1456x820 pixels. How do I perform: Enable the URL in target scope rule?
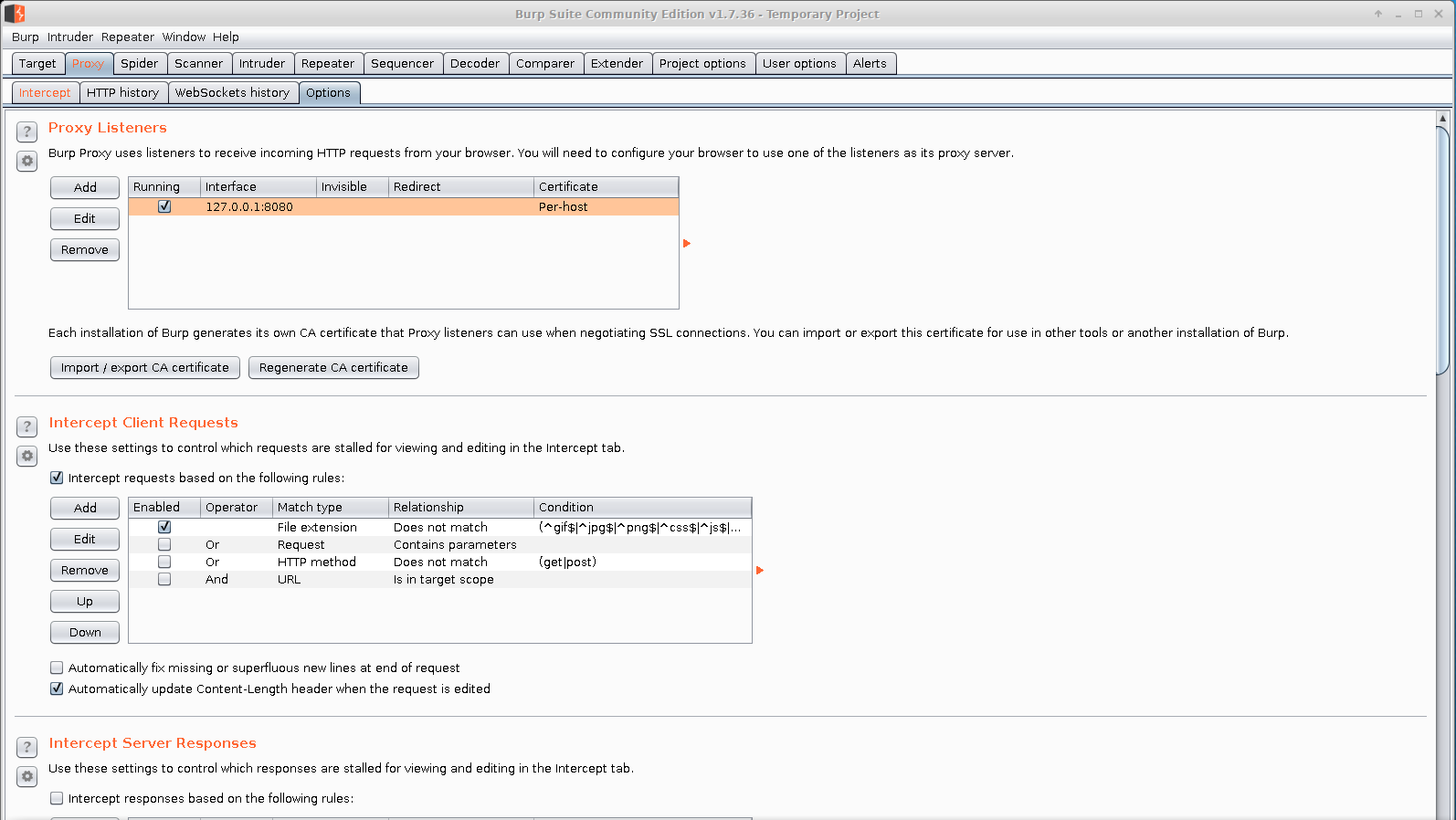point(164,579)
